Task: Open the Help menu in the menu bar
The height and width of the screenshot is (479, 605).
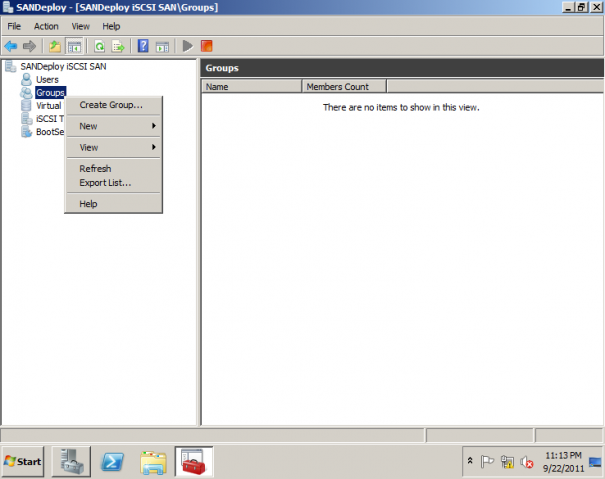Action: 111,26
